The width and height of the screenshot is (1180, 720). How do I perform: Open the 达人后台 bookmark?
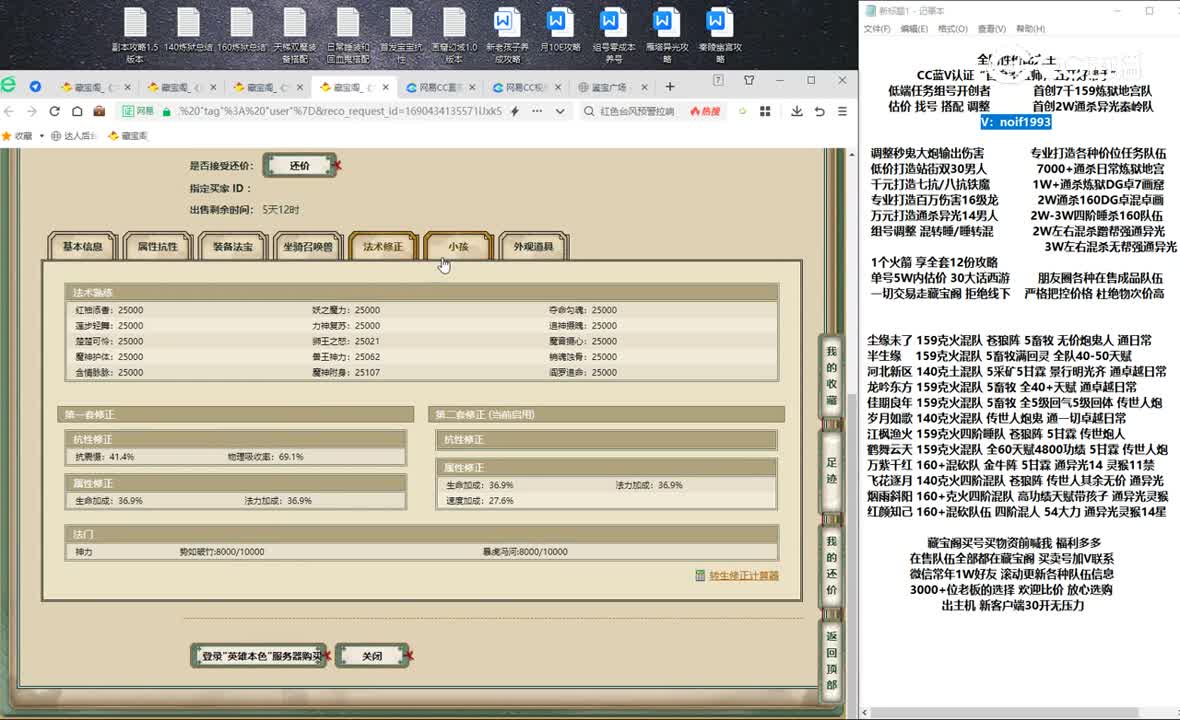(x=74, y=136)
